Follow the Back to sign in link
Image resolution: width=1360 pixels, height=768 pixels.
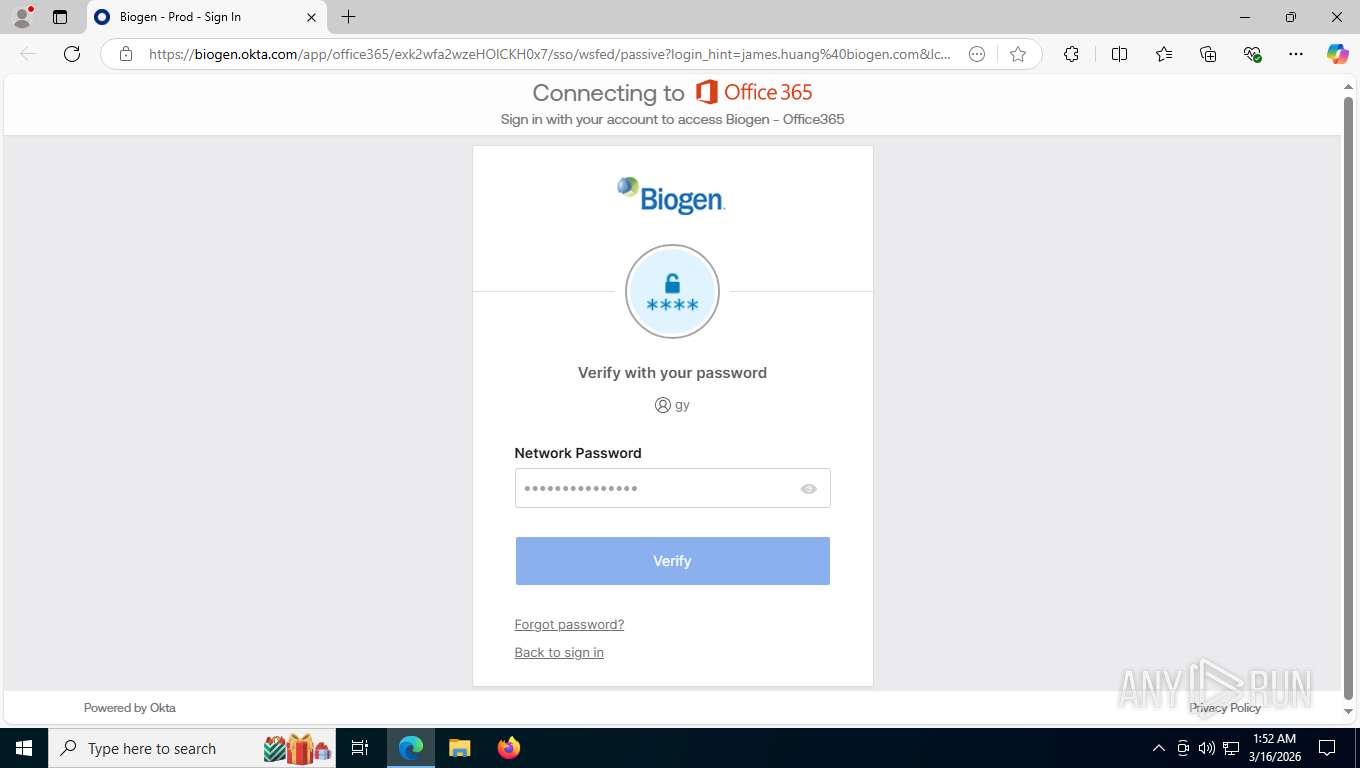point(559,652)
